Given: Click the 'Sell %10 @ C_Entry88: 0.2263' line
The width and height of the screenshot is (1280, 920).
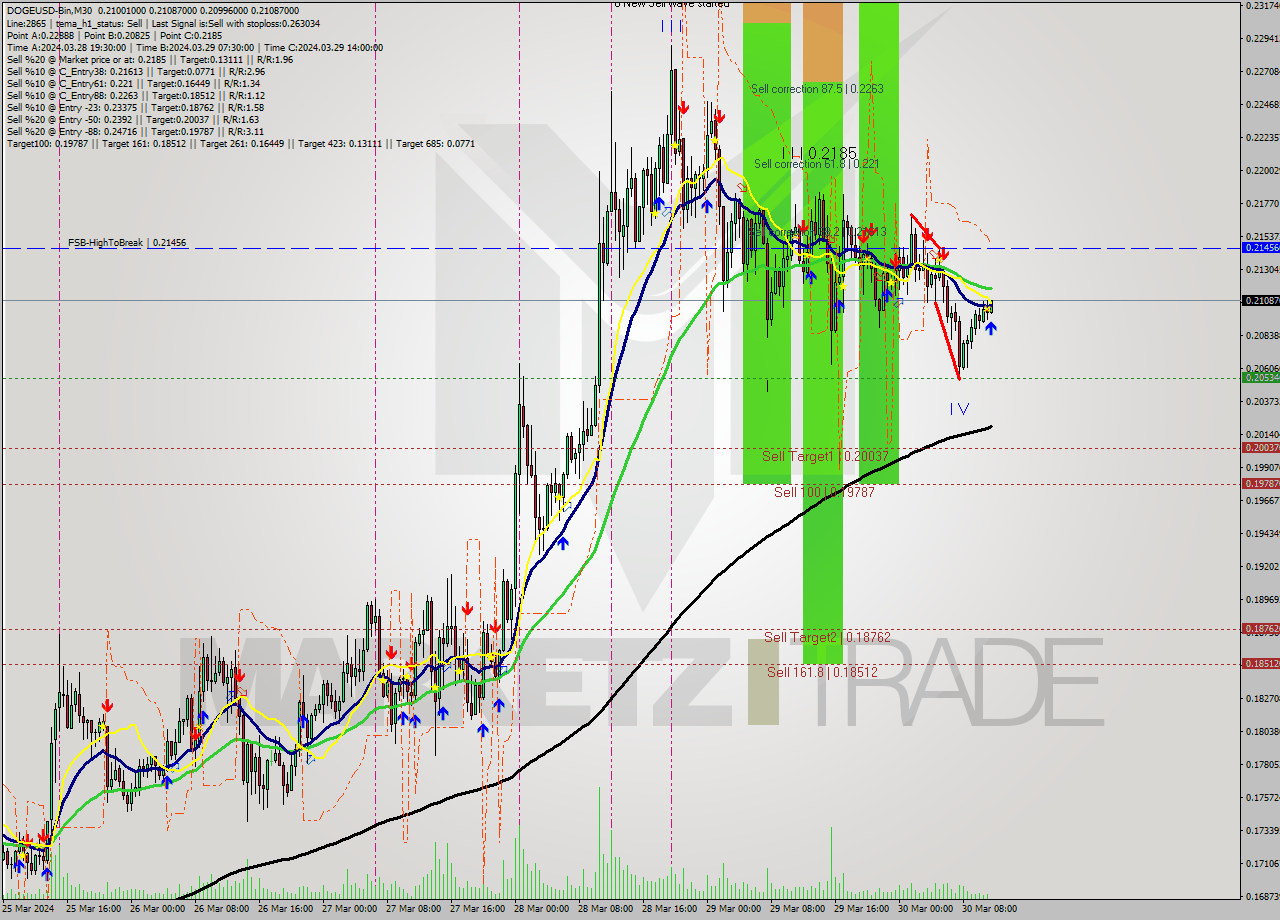Looking at the screenshot, I should pyautogui.click(x=135, y=95).
